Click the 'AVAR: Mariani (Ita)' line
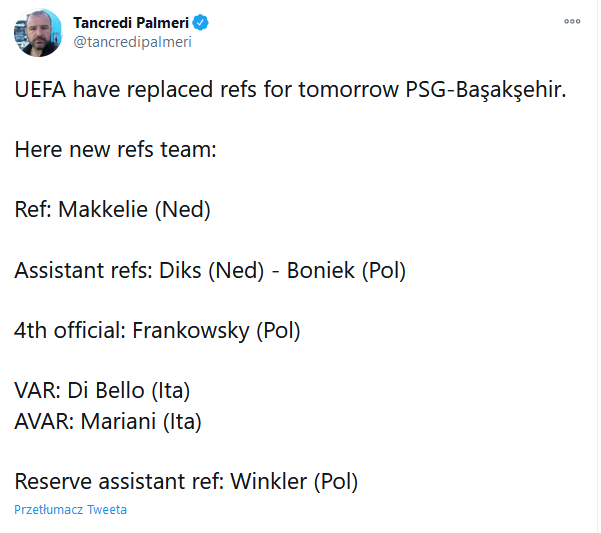This screenshot has width=601, height=533. (x=108, y=421)
